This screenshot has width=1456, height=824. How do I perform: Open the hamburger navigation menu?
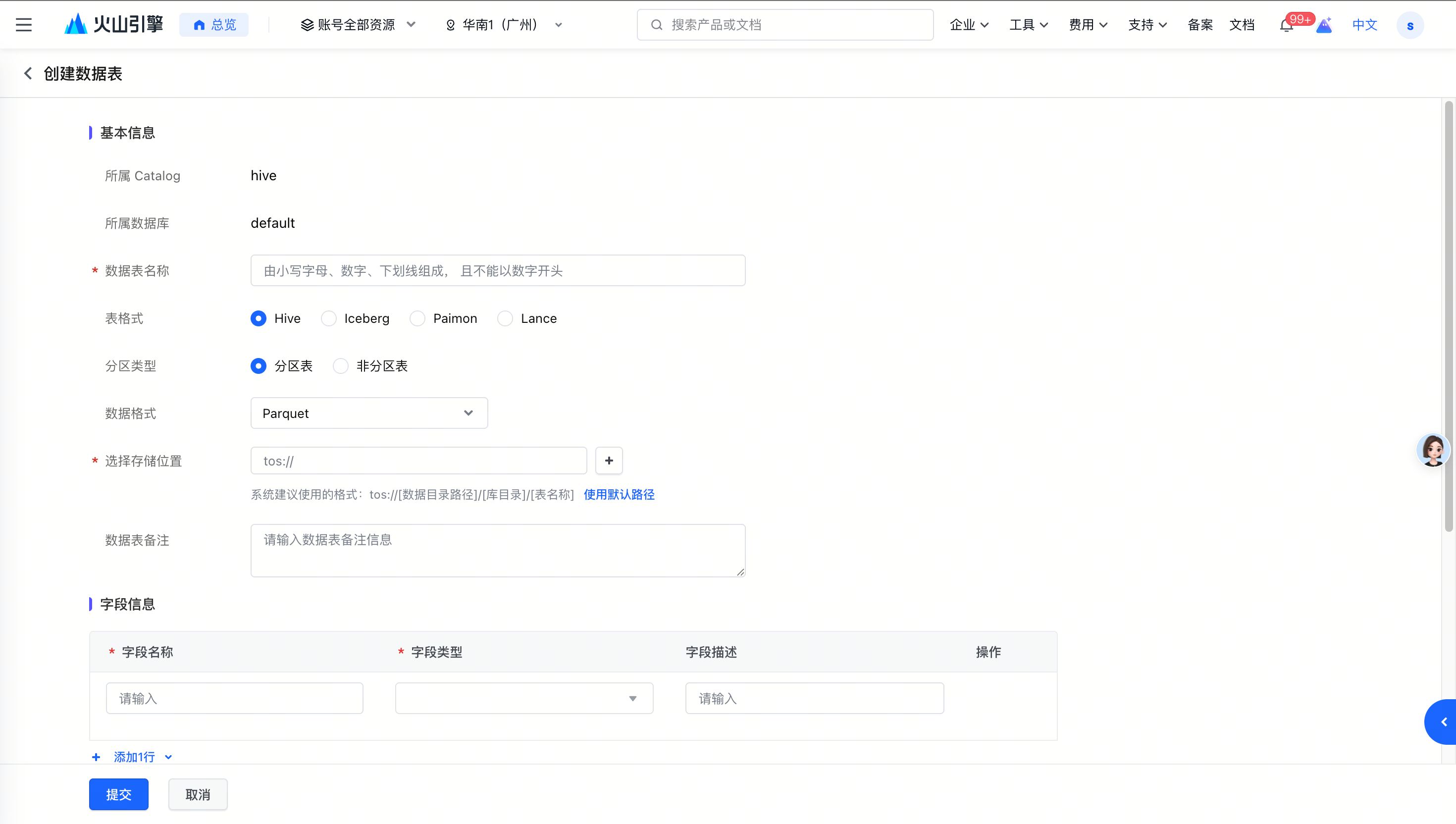pyautogui.click(x=24, y=25)
